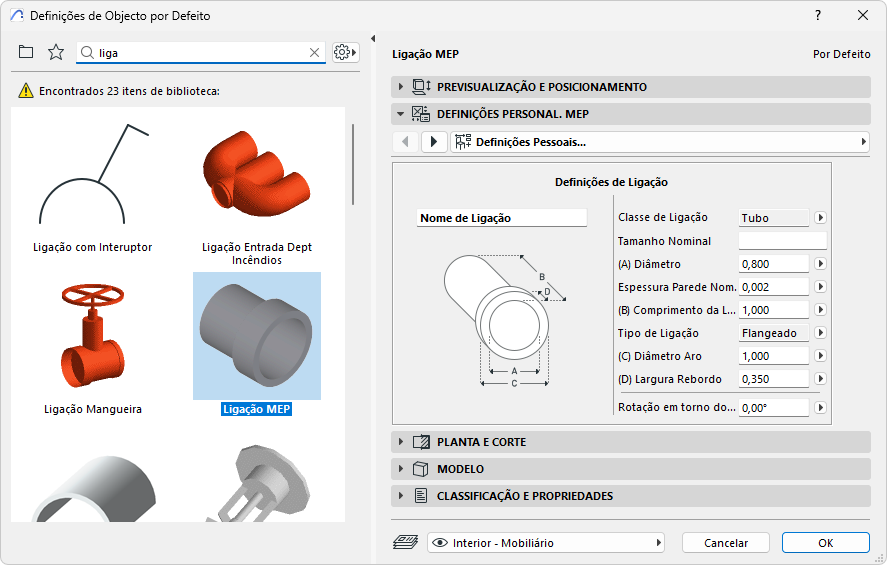This screenshot has width=887, height=565.
Task: Open the help question mark
Action: click(817, 15)
